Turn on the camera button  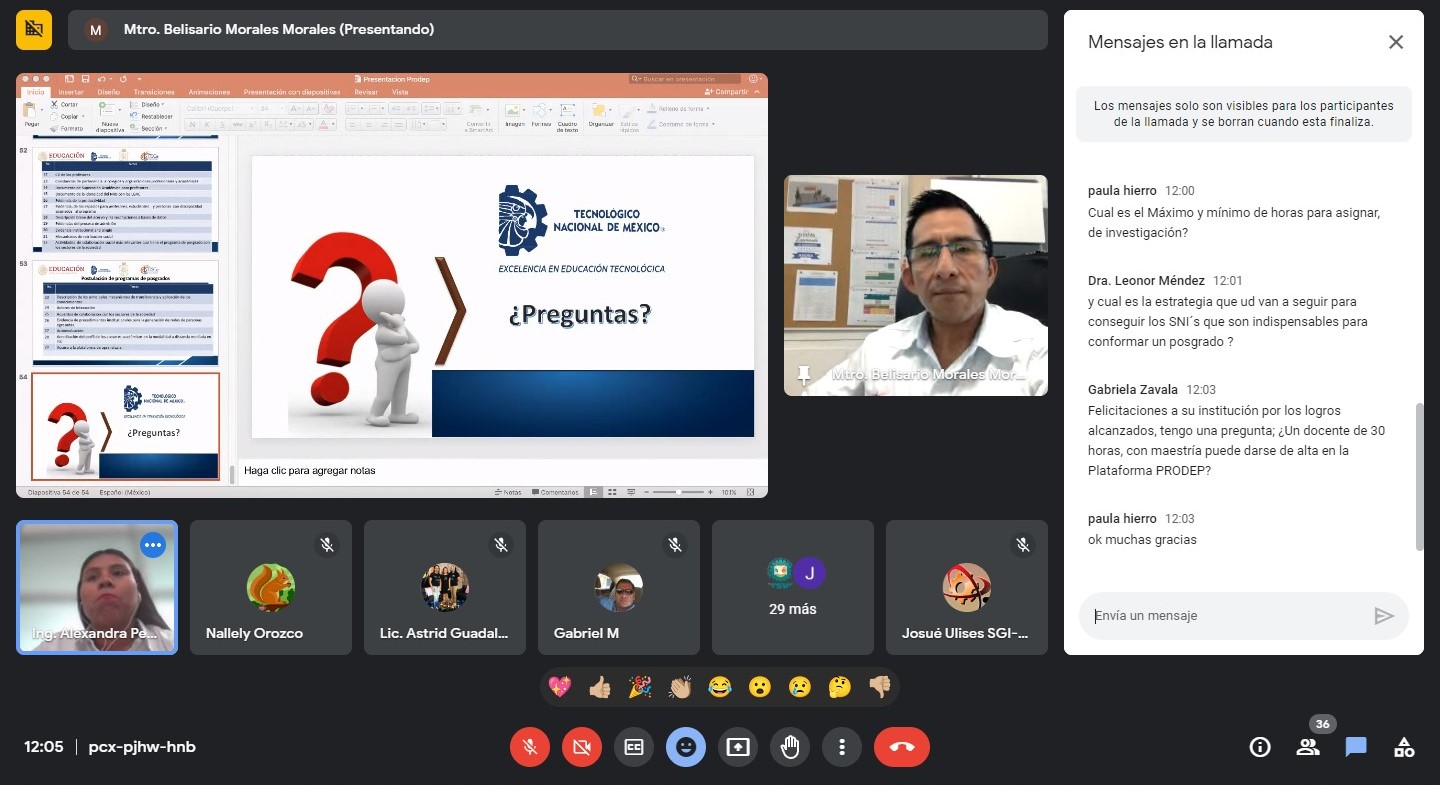[x=582, y=747]
